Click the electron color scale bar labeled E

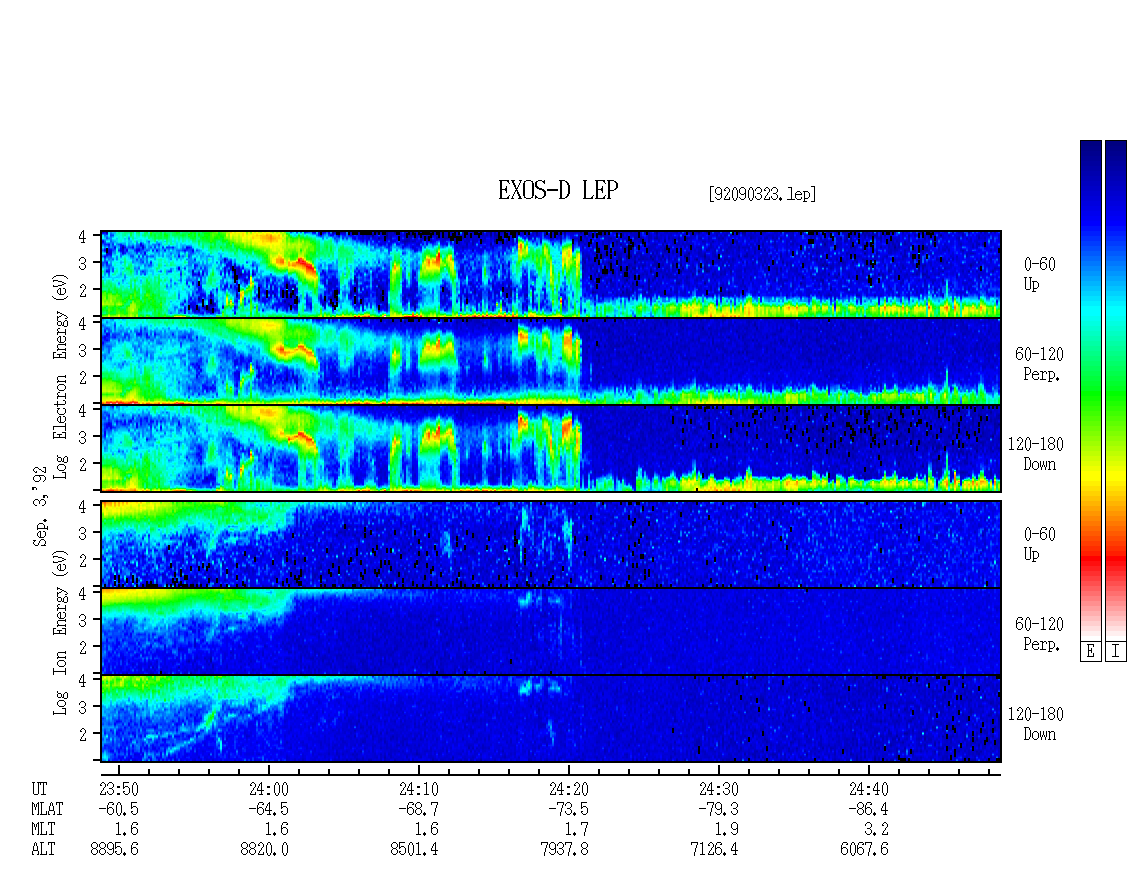click(1090, 389)
